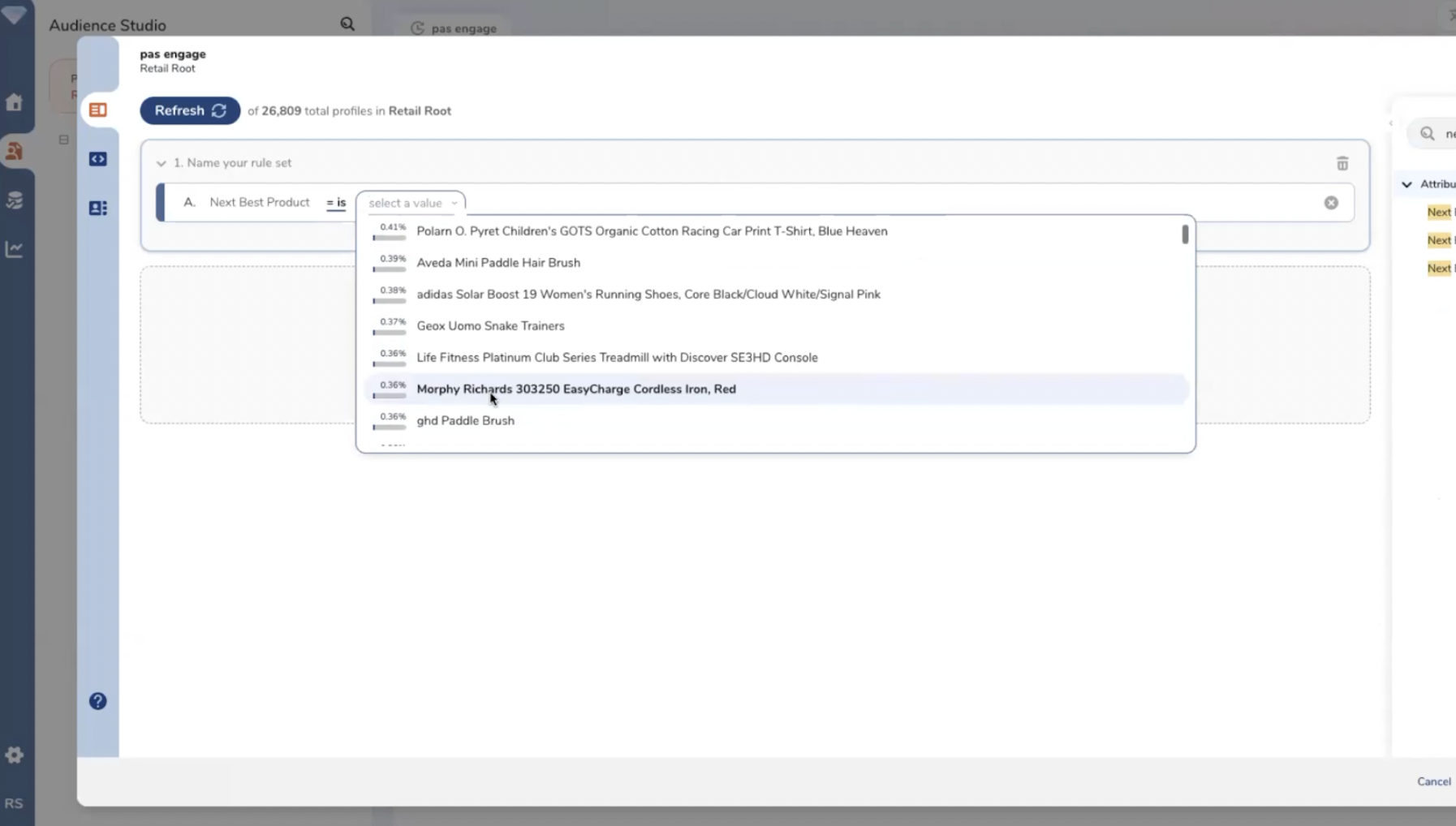The image size is (1456, 826).
Task: Click the Name your rule set title
Action: 232,163
